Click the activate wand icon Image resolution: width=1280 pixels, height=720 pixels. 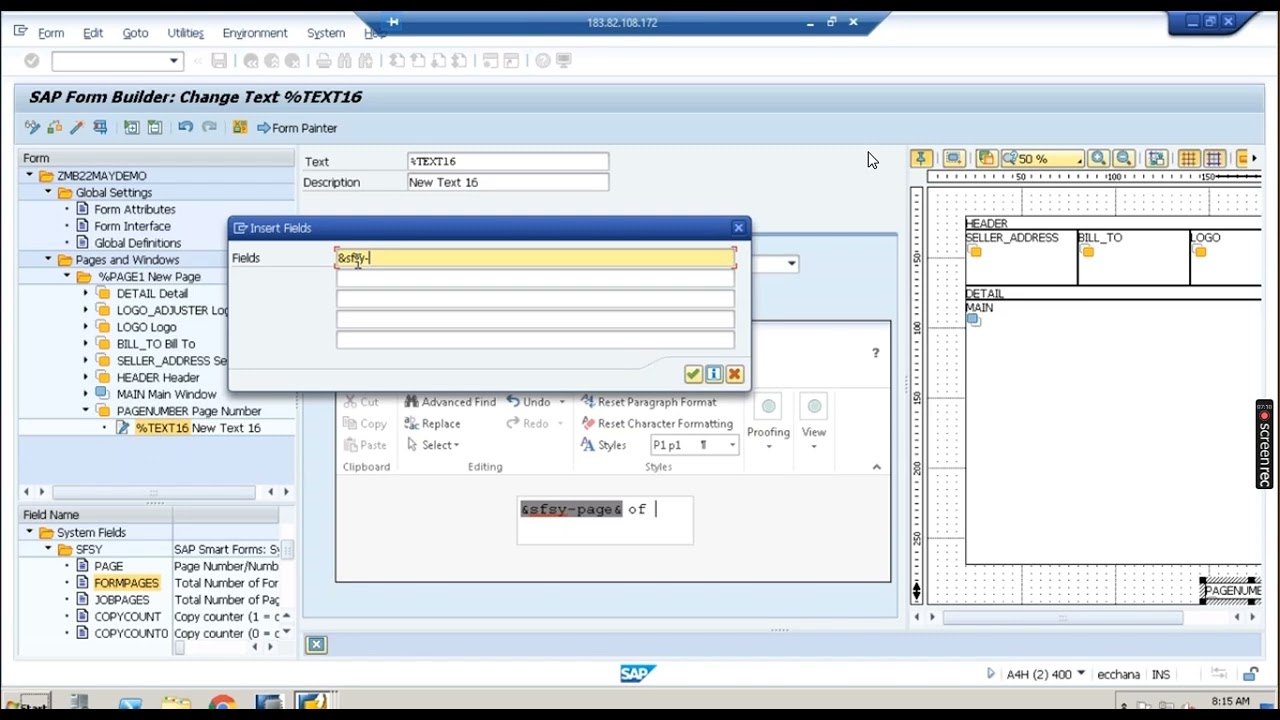tap(76, 128)
